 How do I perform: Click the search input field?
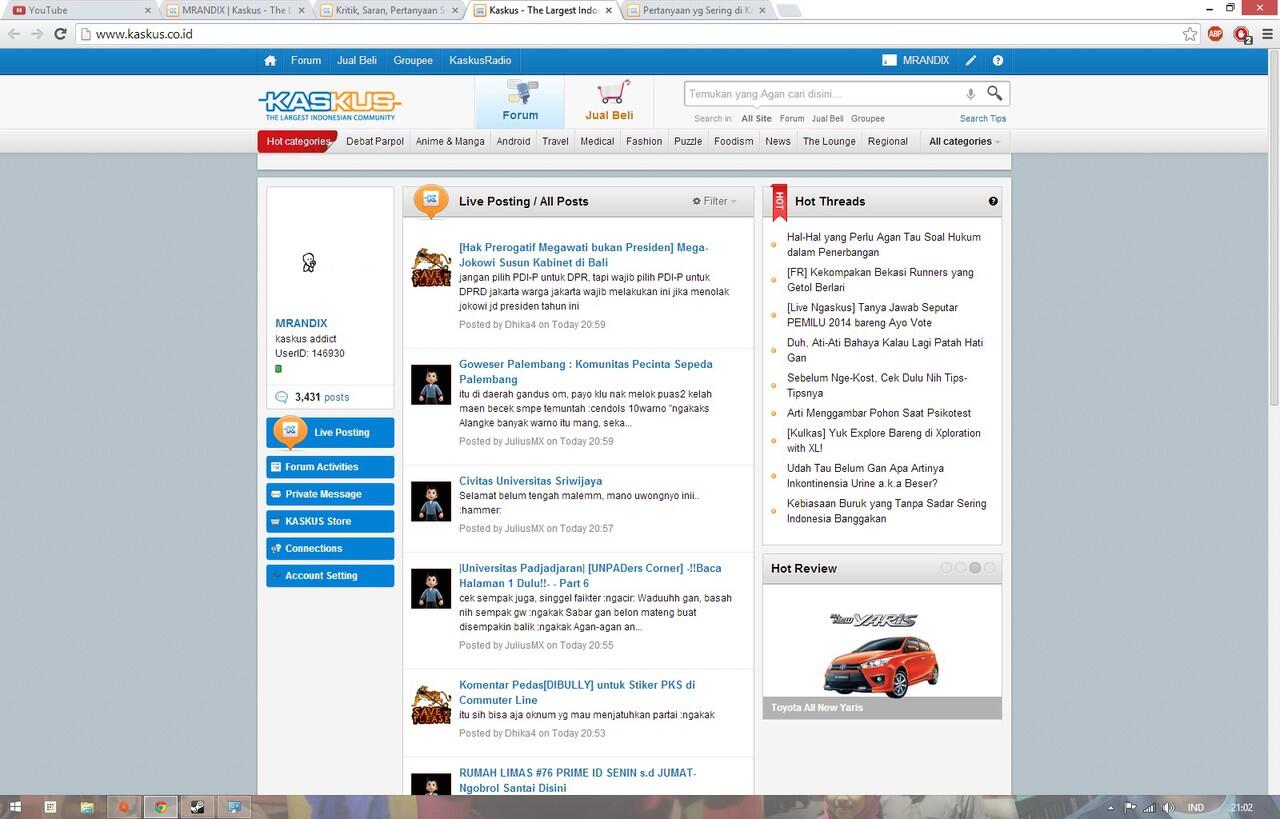click(x=822, y=94)
